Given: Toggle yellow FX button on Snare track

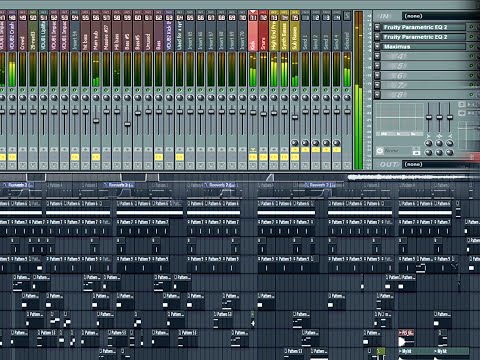Looking at the screenshot, I should 263,157.
